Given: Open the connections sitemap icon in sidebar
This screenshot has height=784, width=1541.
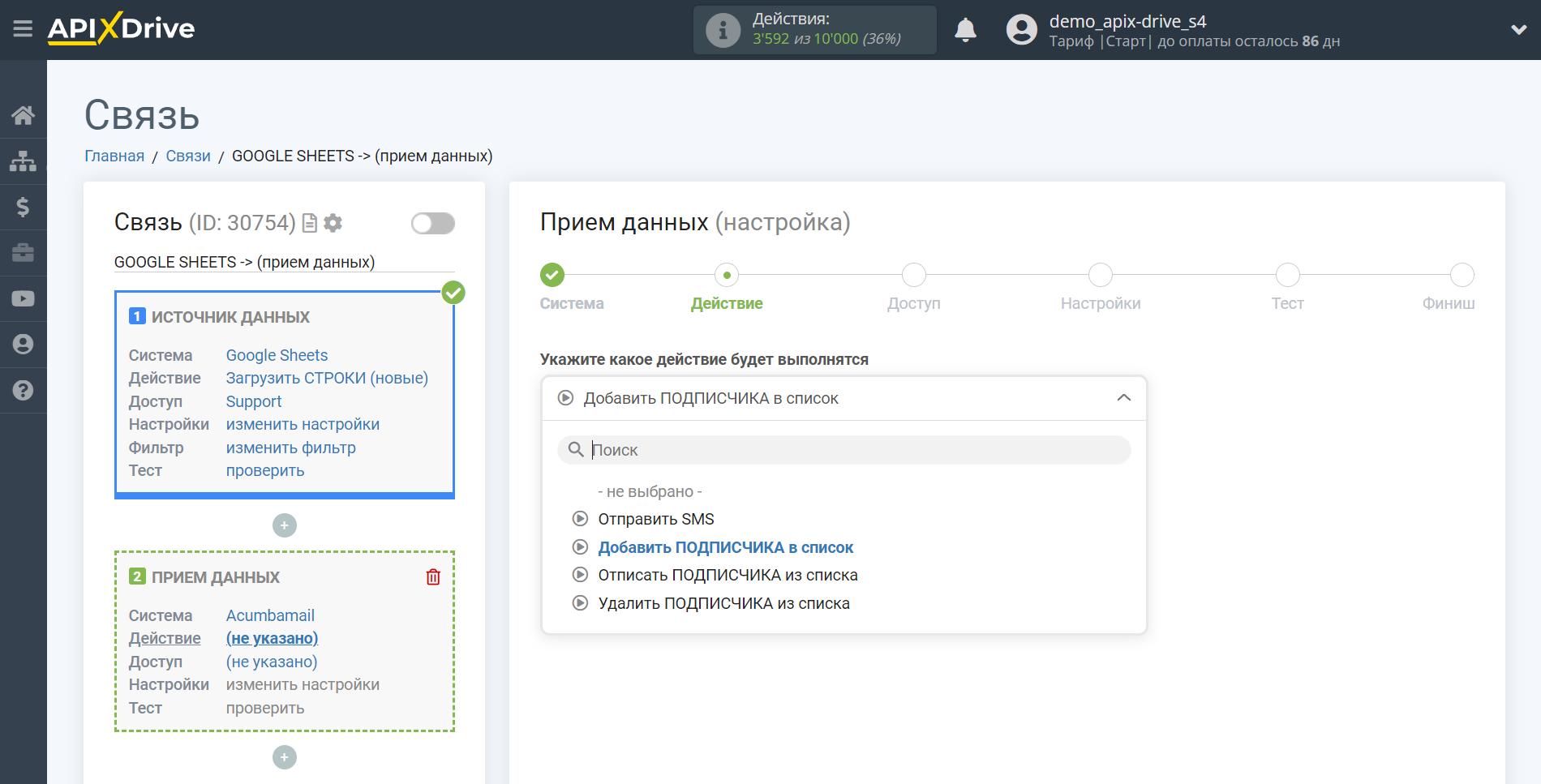Looking at the screenshot, I should pyautogui.click(x=23, y=161).
